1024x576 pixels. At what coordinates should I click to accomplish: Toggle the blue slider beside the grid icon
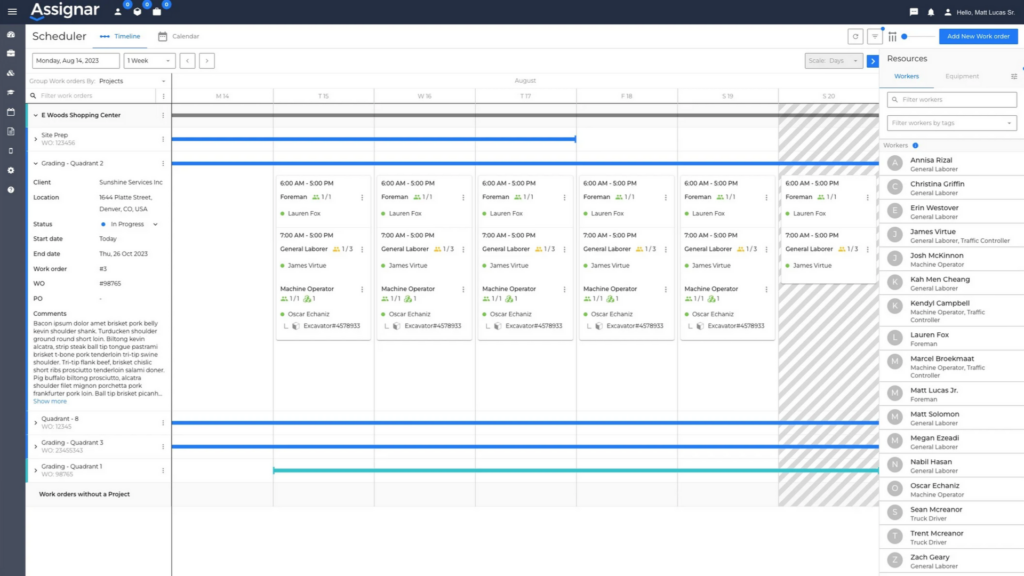(x=903, y=34)
